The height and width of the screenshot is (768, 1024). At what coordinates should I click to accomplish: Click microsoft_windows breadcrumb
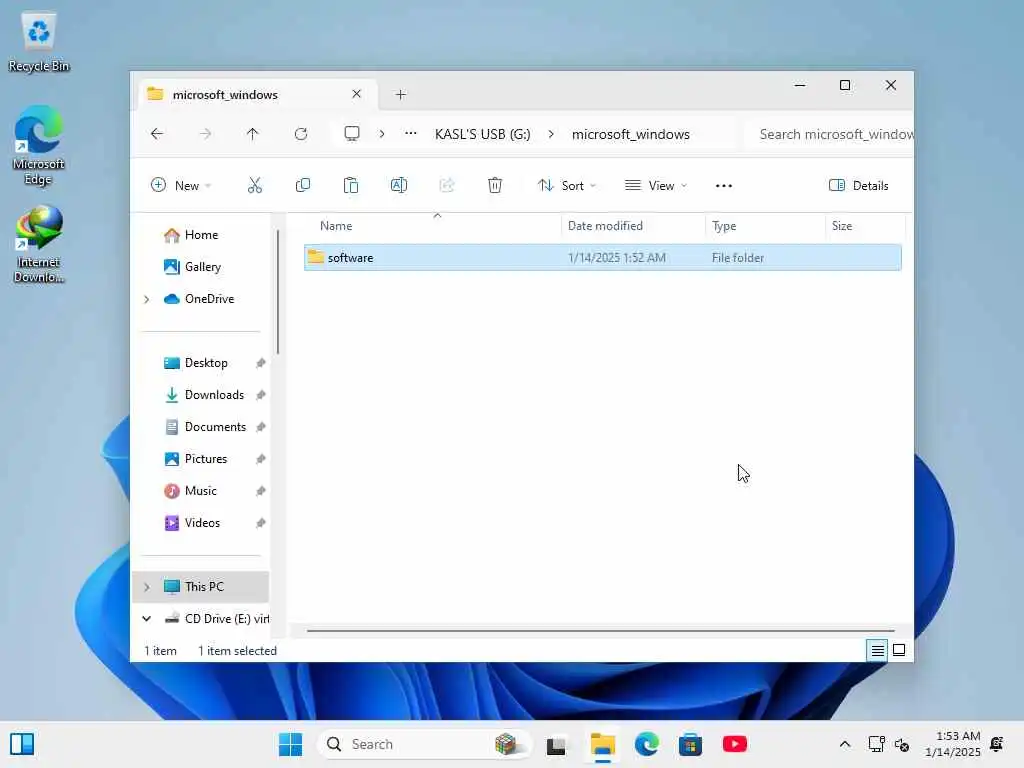[x=631, y=134]
